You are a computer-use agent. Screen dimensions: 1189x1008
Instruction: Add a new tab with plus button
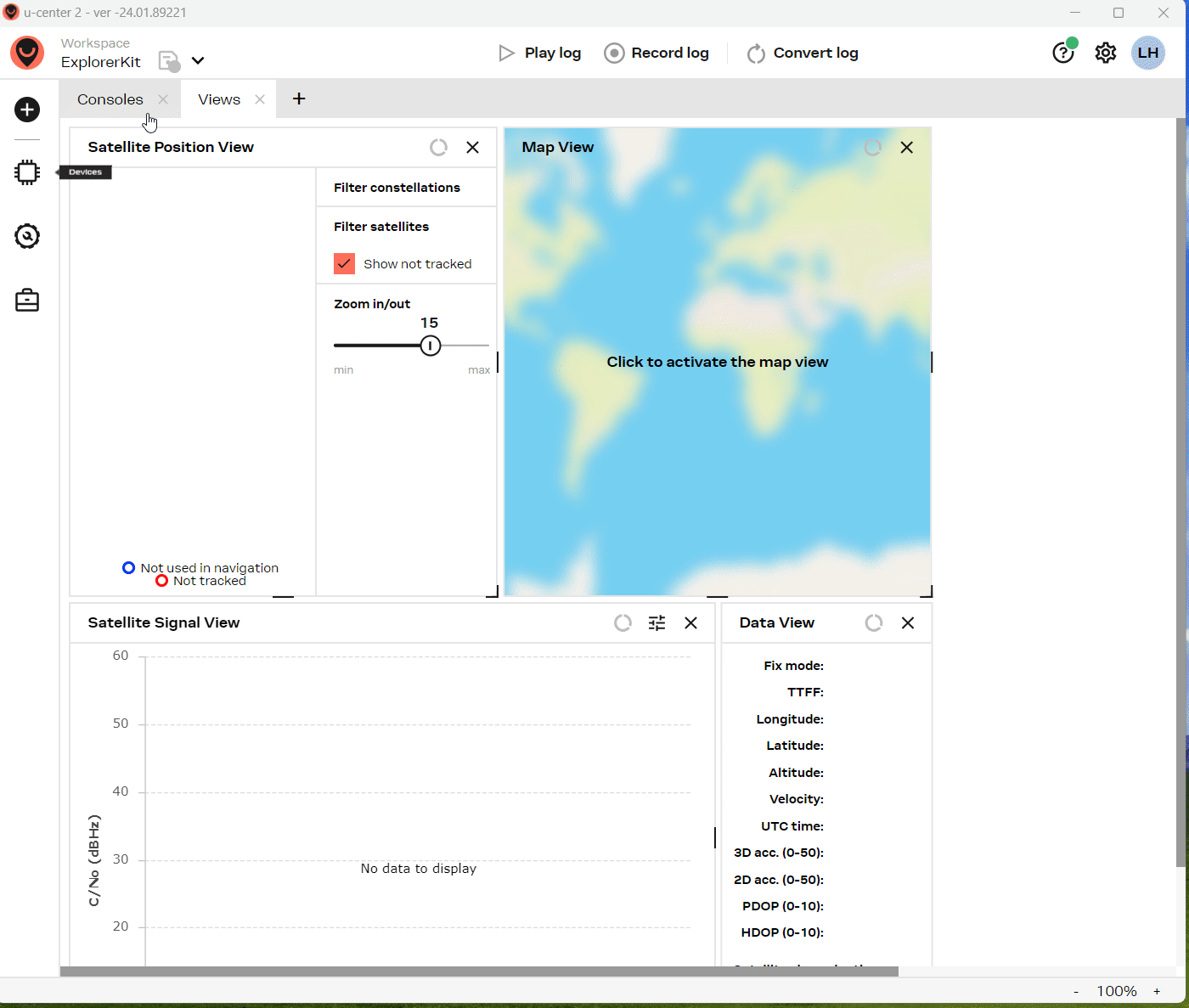(x=299, y=99)
